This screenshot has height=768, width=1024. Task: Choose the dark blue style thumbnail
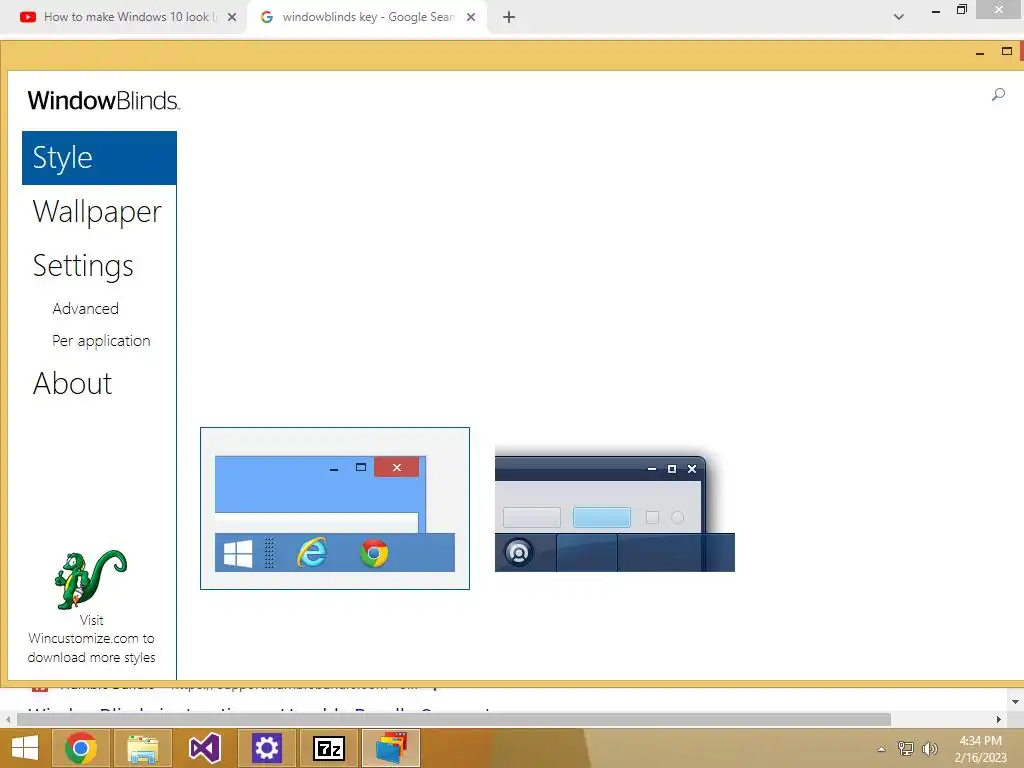point(615,509)
